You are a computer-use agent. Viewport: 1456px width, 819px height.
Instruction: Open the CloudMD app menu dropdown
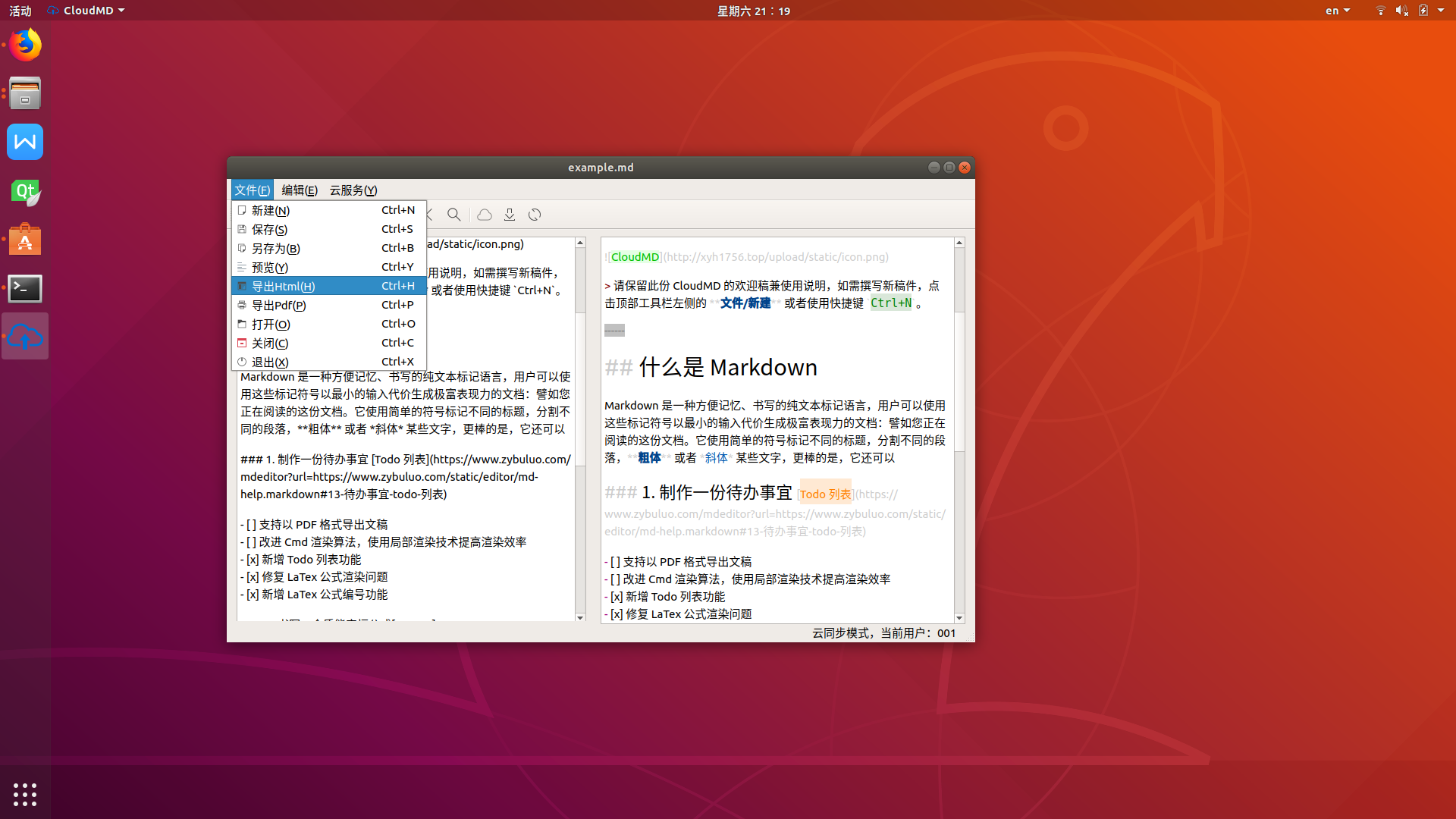coord(86,11)
